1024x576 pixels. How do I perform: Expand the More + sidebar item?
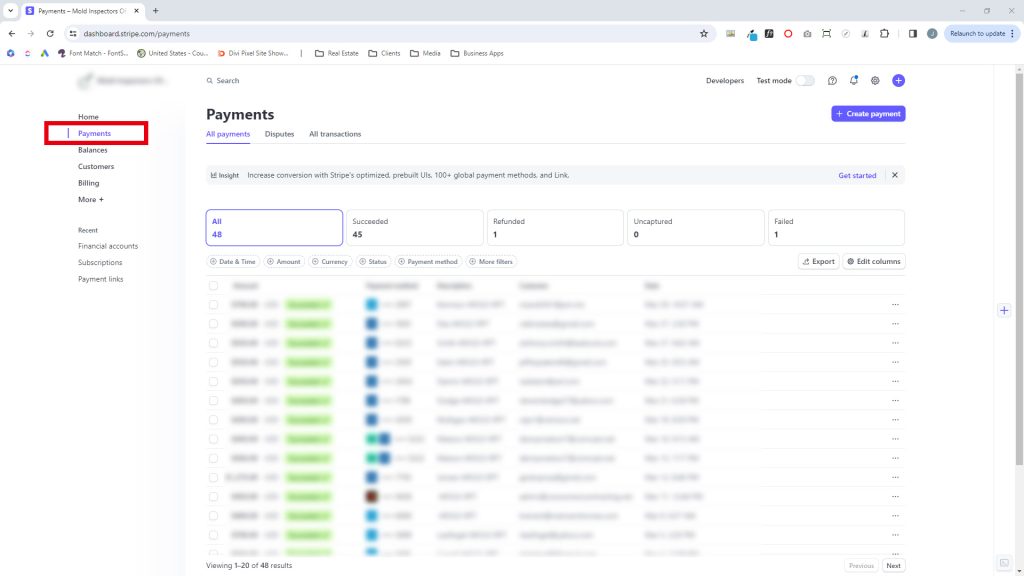[91, 199]
